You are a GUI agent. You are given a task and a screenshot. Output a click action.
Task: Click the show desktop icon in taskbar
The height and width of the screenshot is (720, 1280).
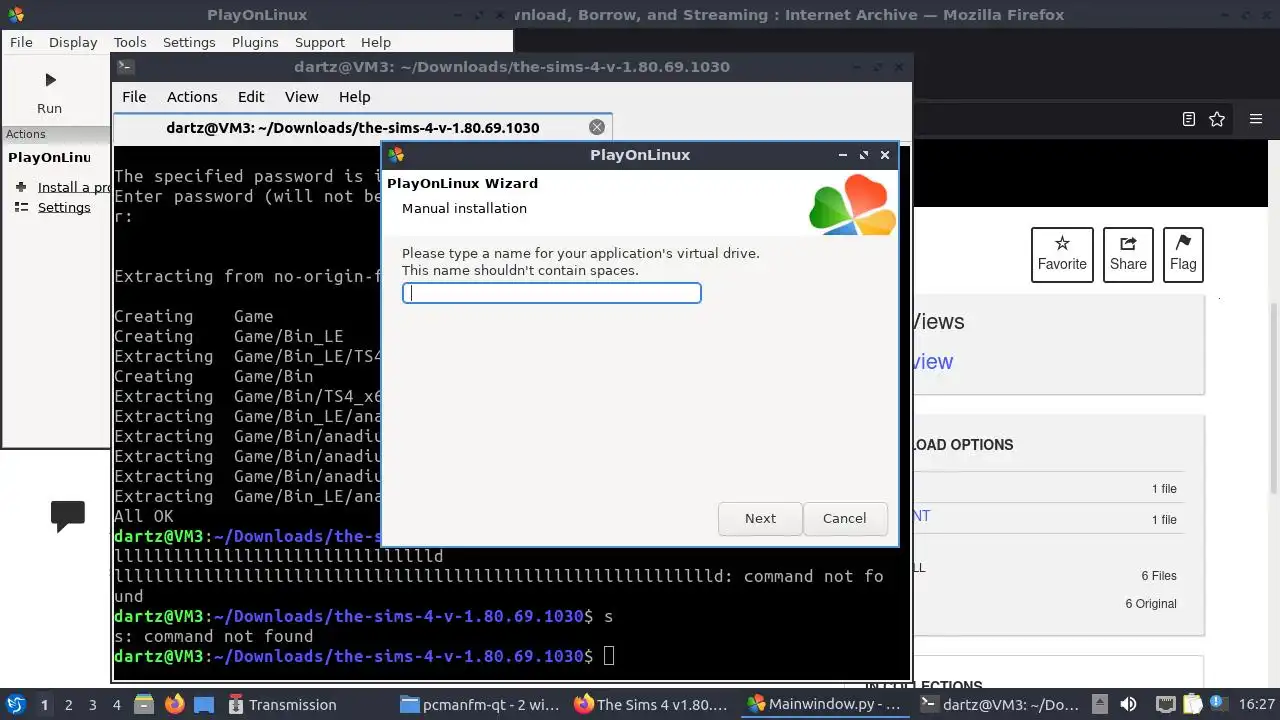point(204,704)
